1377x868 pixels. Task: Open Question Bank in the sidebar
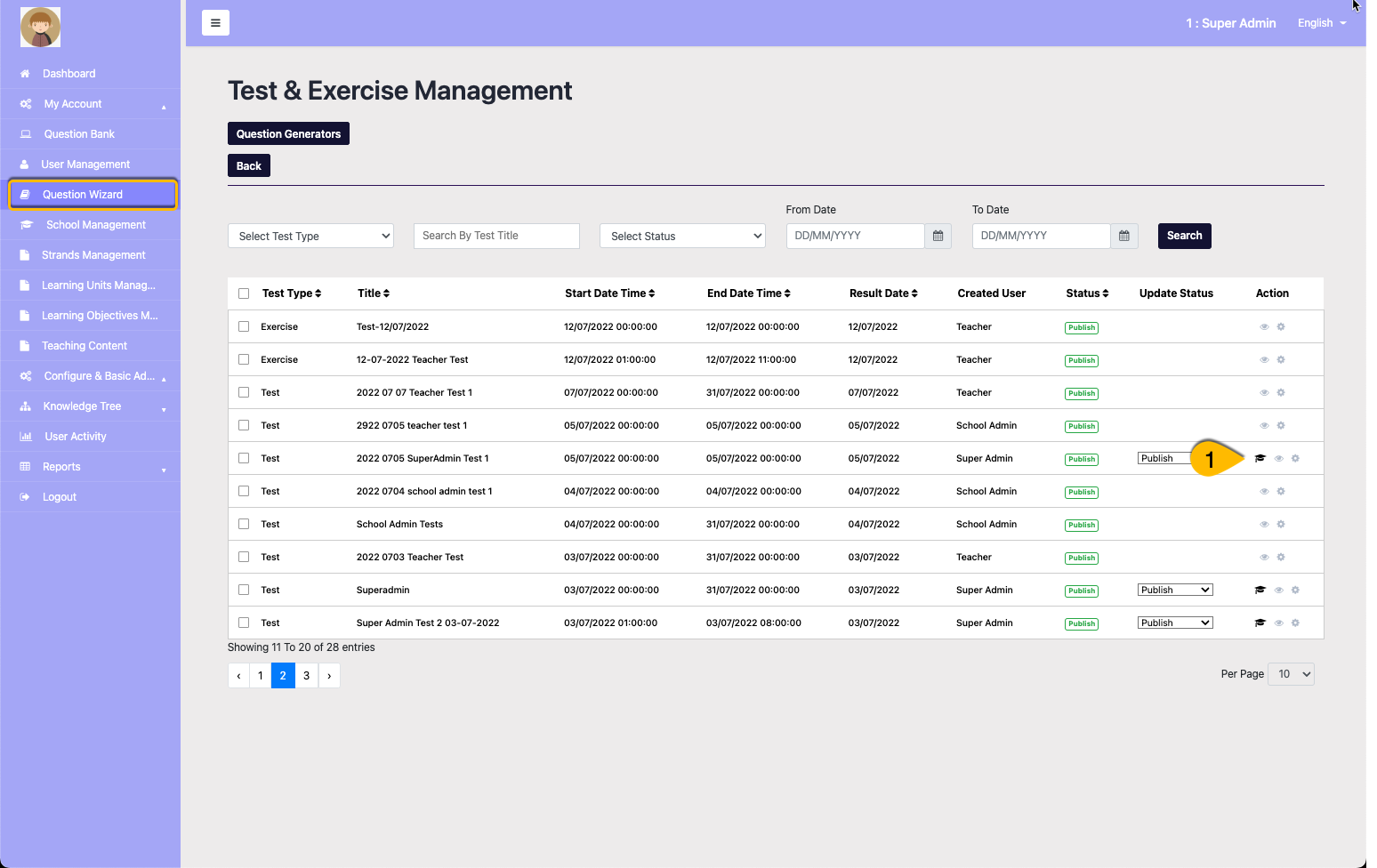click(91, 134)
